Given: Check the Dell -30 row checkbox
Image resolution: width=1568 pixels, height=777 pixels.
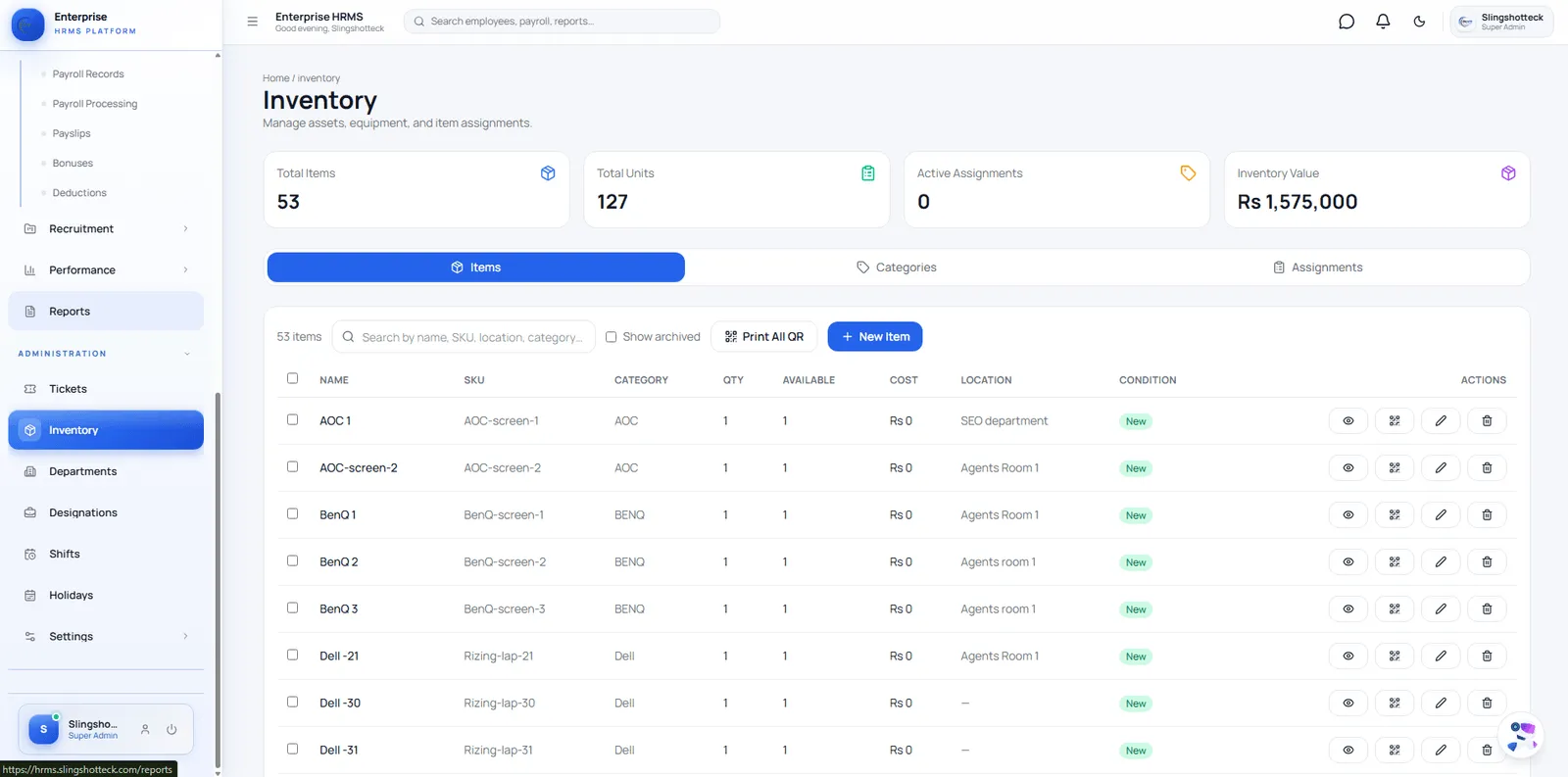Looking at the screenshot, I should coord(292,702).
